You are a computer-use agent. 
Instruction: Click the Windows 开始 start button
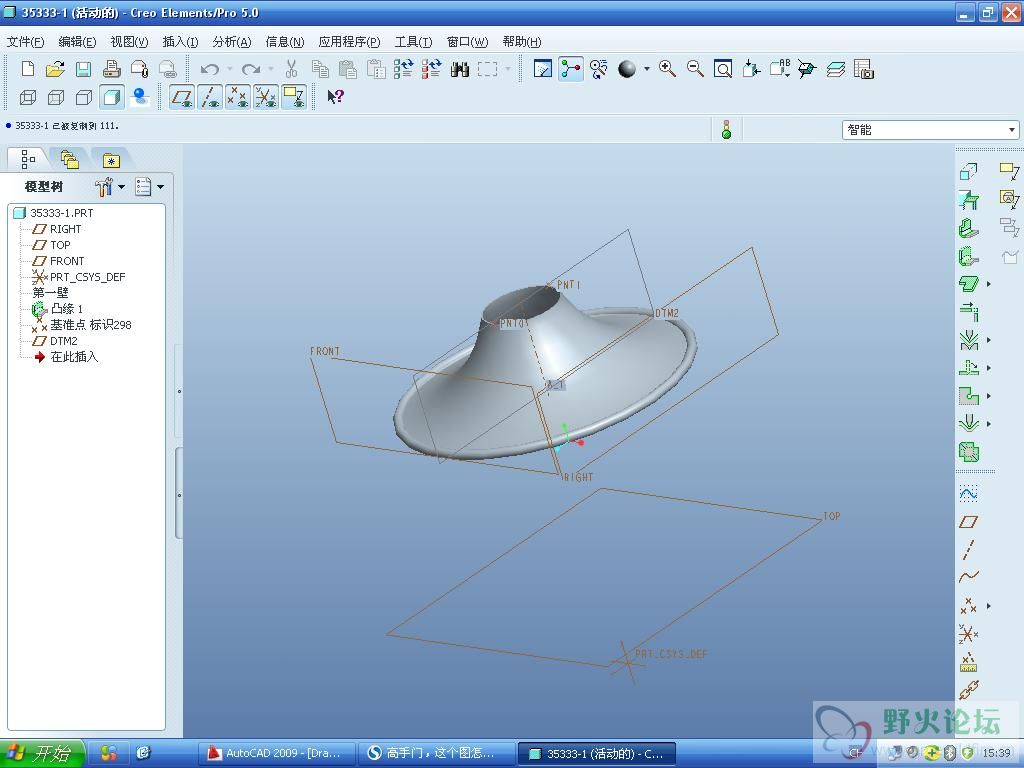coord(42,754)
